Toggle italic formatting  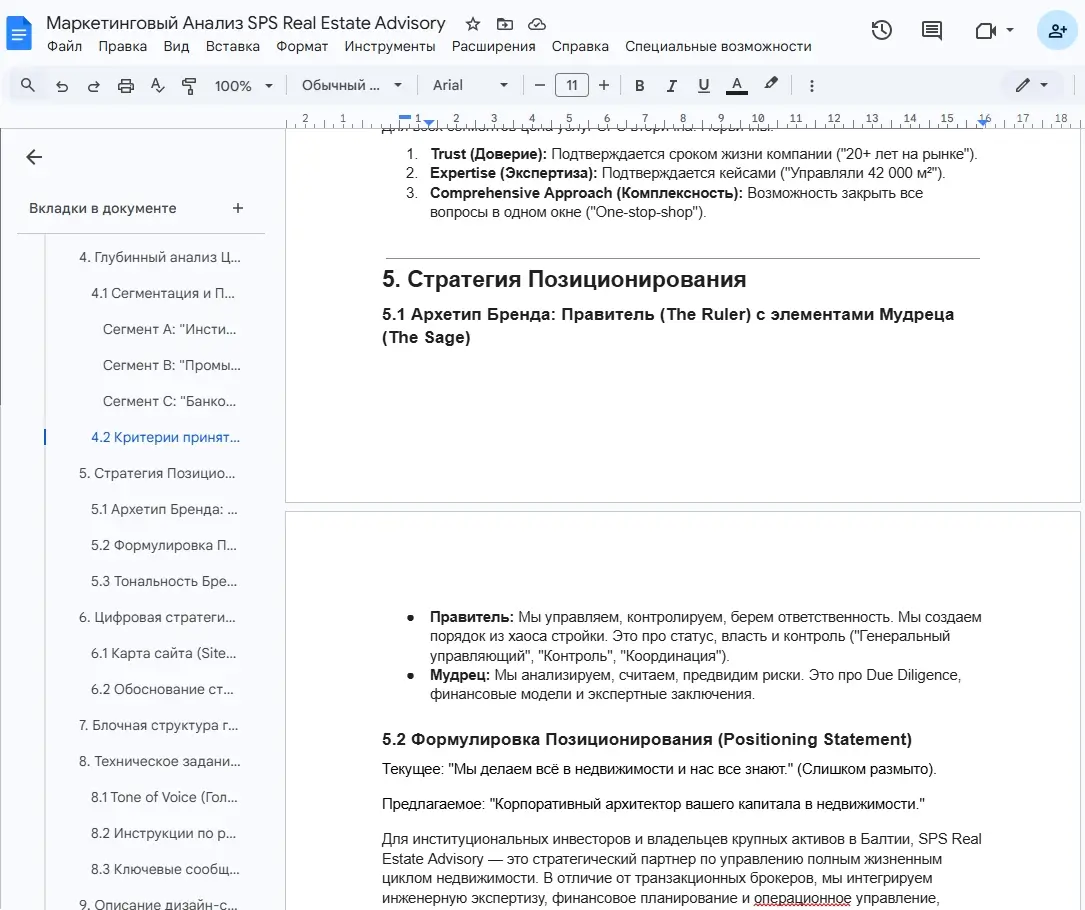tap(671, 85)
